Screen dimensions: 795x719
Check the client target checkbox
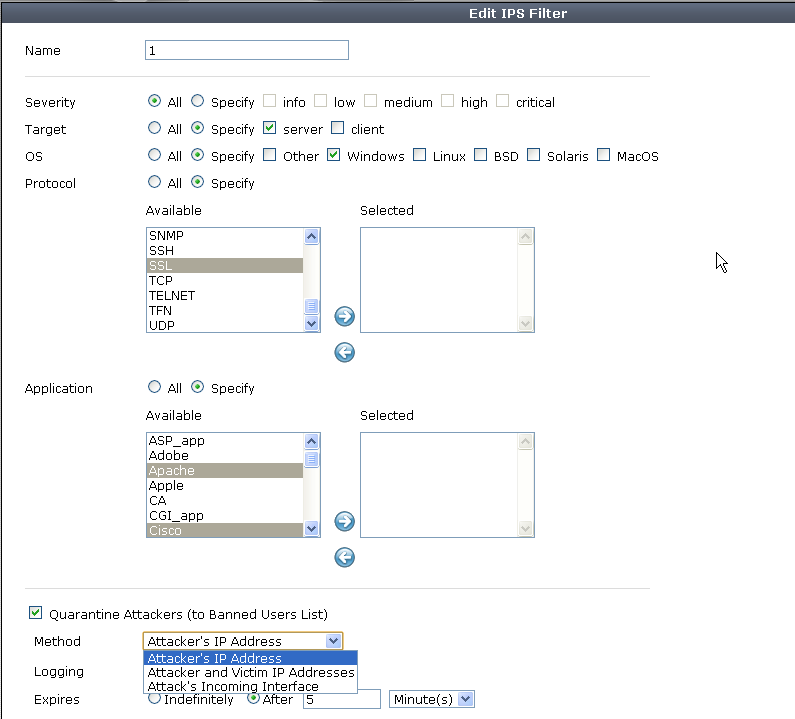coord(337,129)
